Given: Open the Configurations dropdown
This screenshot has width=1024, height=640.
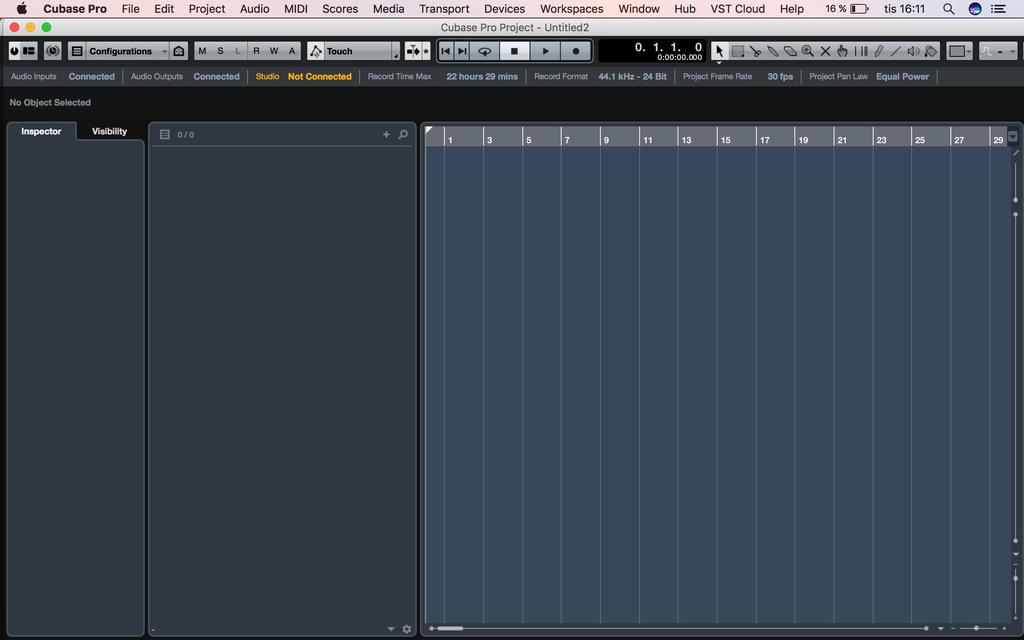Looking at the screenshot, I should [x=127, y=51].
